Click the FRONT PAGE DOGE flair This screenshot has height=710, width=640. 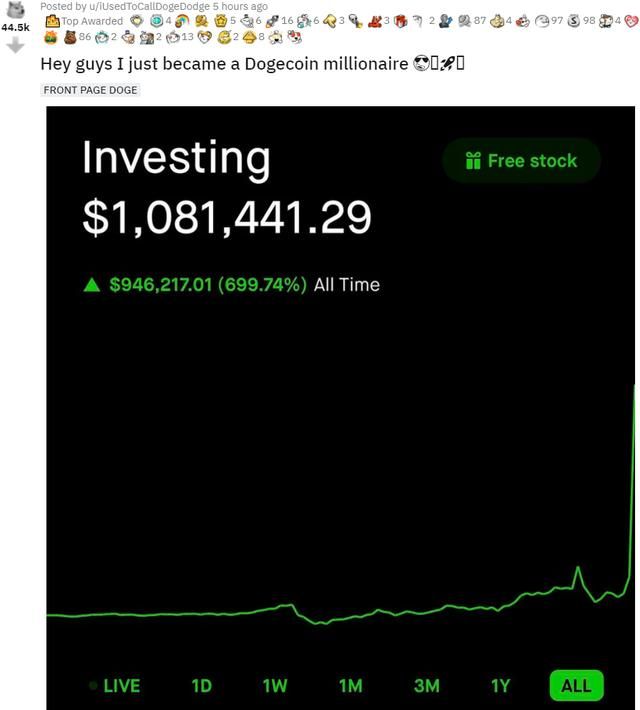click(90, 90)
